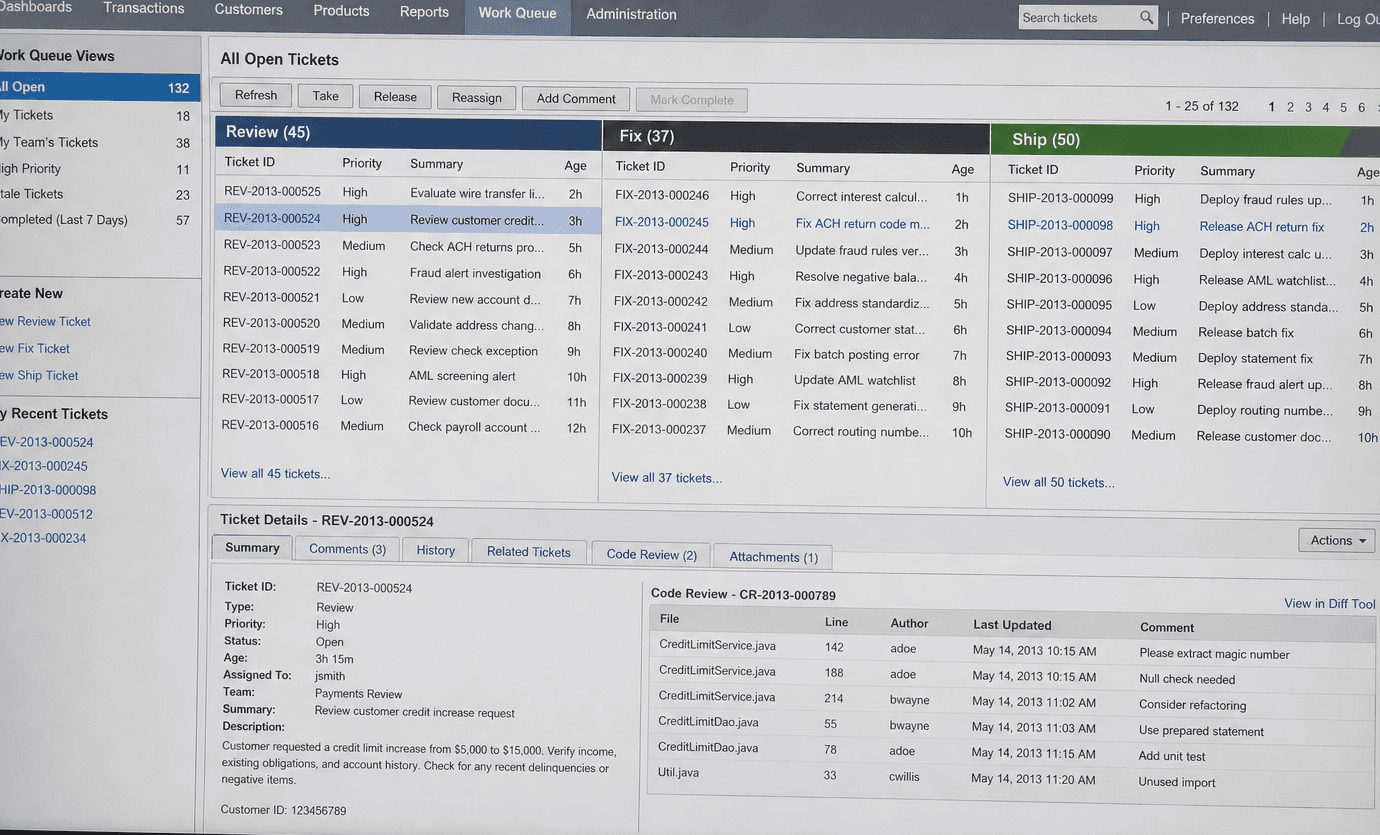Click the Reassign button
1380x835 pixels.
pyautogui.click(x=476, y=97)
